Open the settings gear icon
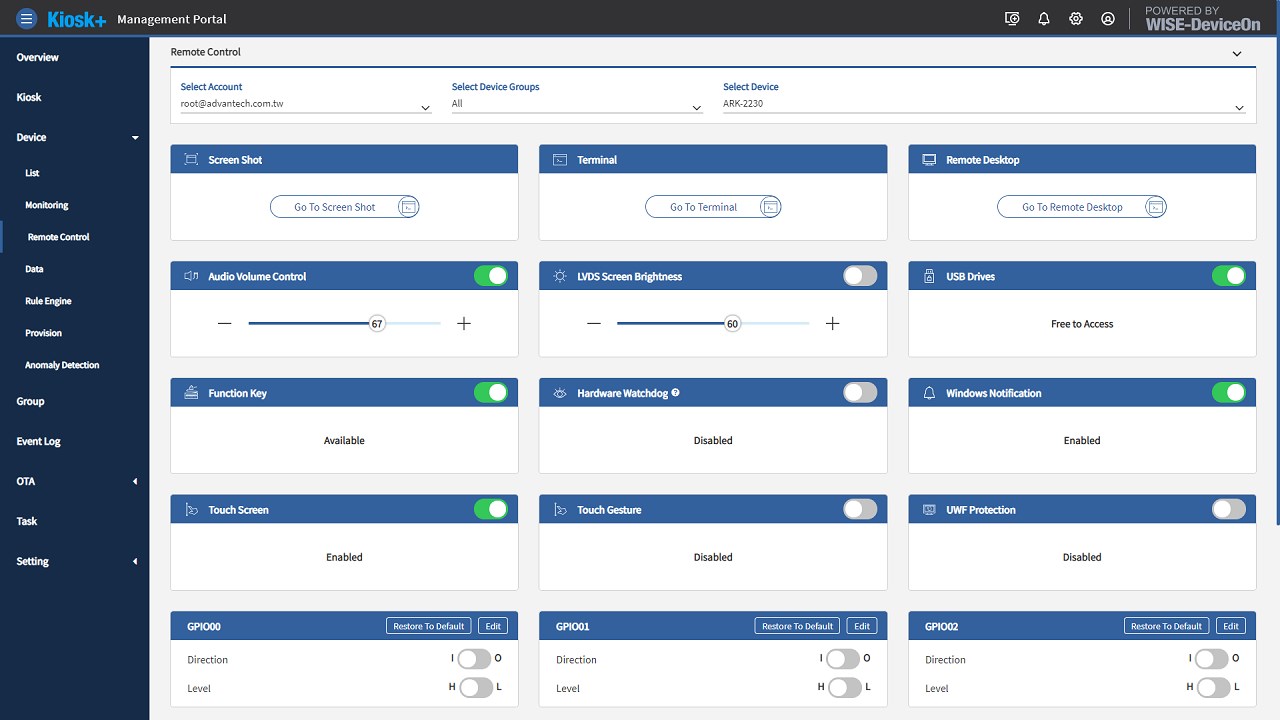 coord(1076,18)
